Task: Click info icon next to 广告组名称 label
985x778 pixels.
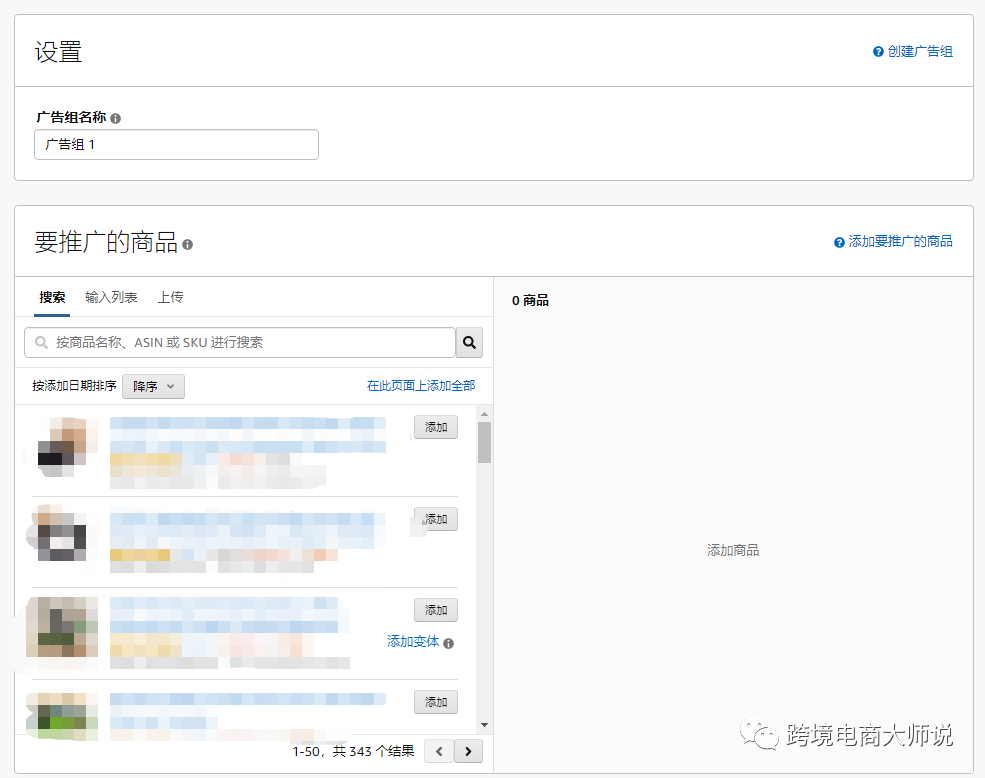Action: coord(116,117)
